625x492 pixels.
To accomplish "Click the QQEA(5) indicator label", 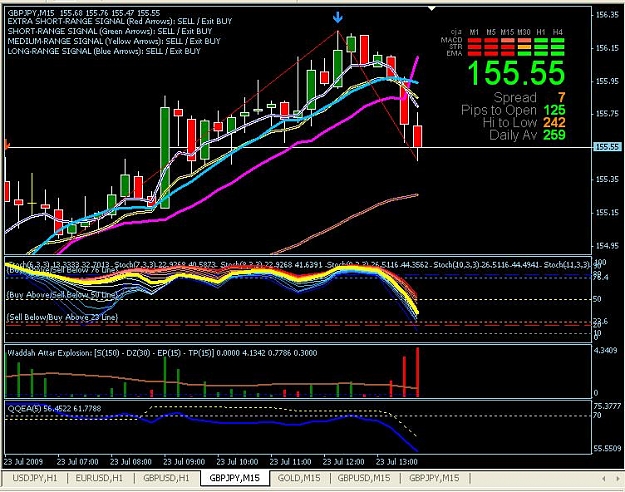I will [x=54, y=408].
